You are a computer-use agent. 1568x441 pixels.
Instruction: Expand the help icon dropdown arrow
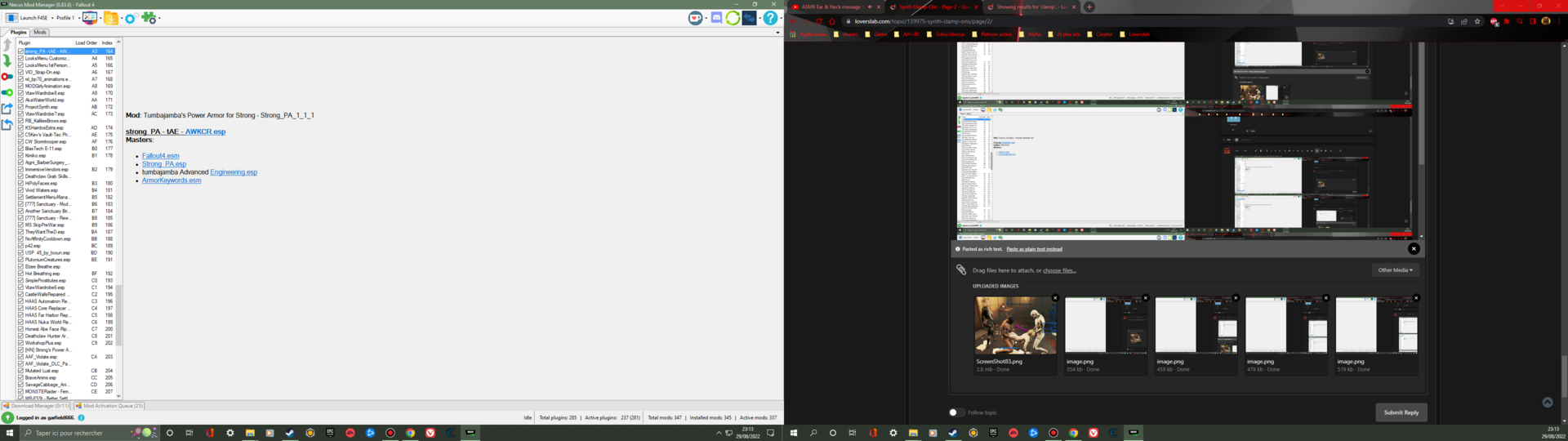780,18
